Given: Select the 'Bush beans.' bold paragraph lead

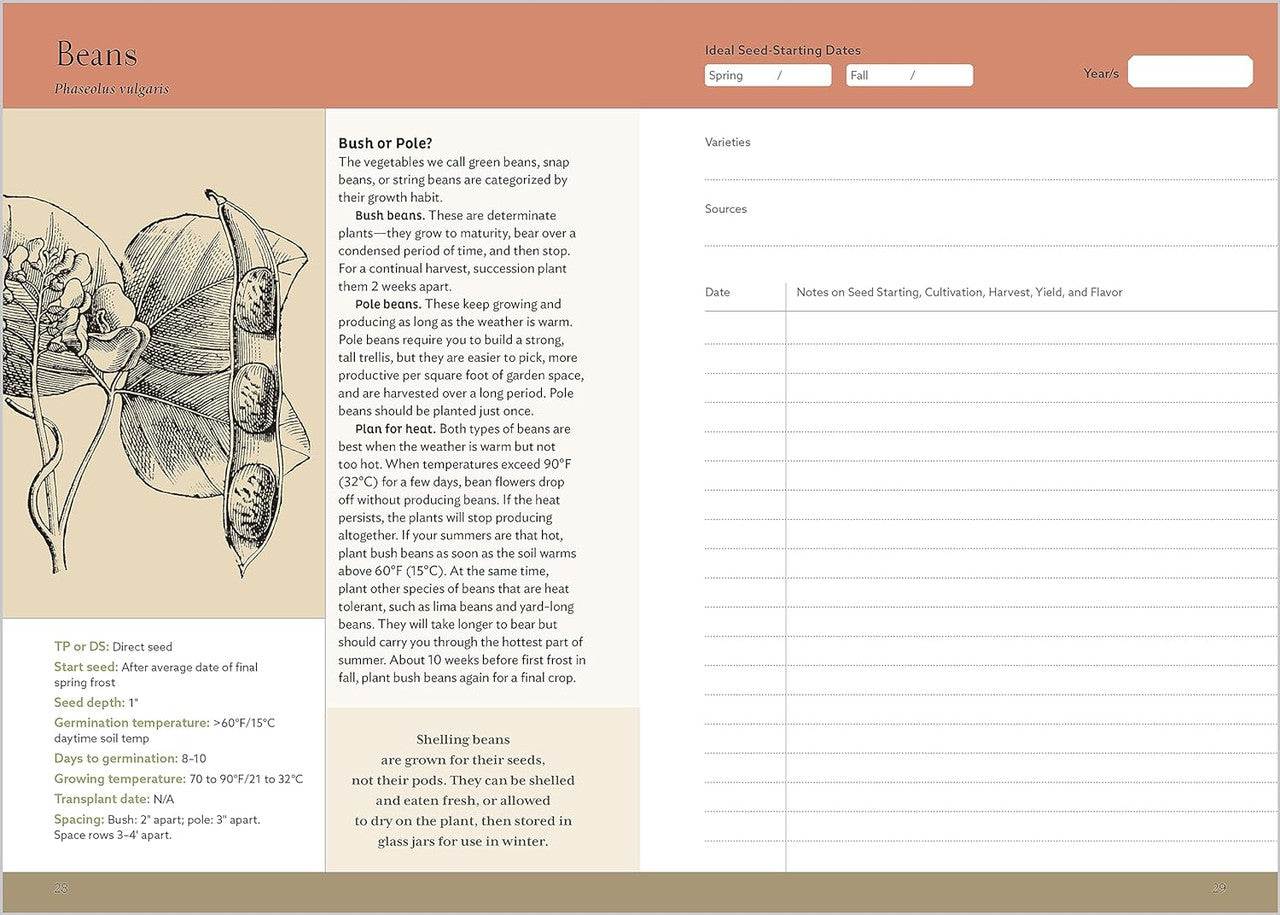Looking at the screenshot, I should [389, 216].
